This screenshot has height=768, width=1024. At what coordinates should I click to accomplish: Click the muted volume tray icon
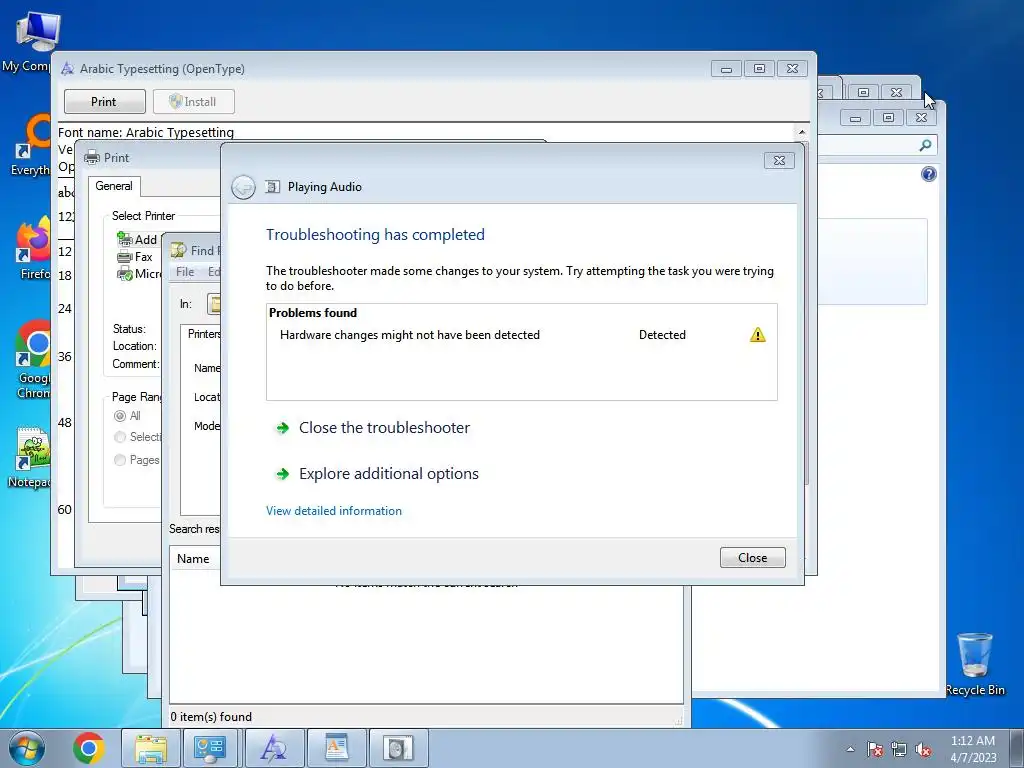point(923,749)
